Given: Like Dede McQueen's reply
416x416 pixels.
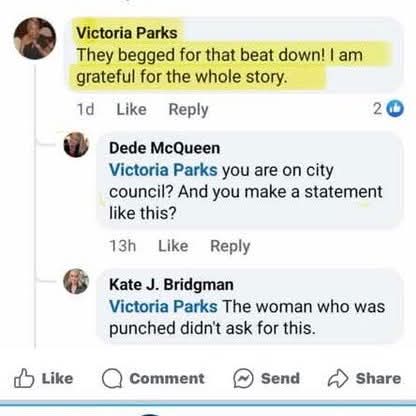Looking at the screenshot, I should pos(173,246).
